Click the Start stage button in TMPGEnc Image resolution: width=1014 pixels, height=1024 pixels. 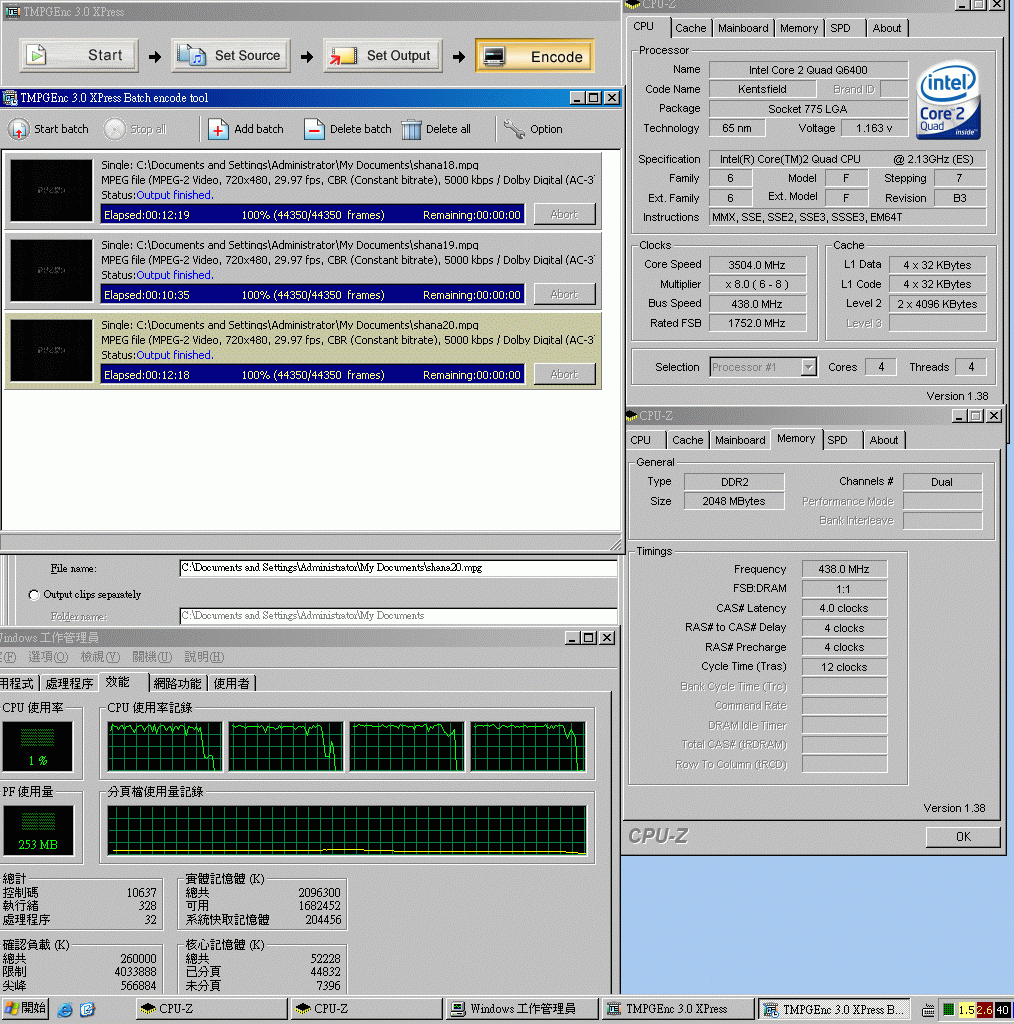(79, 56)
